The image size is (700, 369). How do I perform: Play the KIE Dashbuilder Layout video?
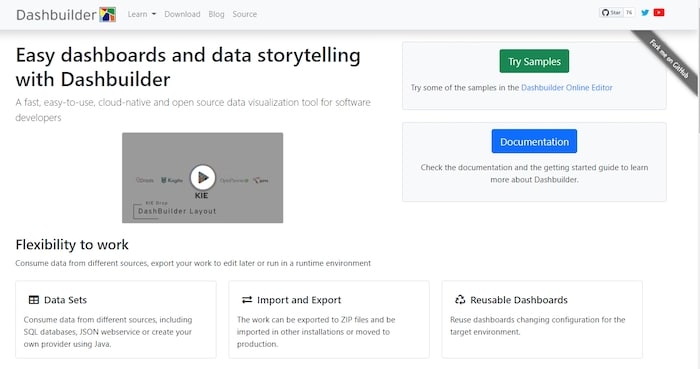[x=203, y=177]
